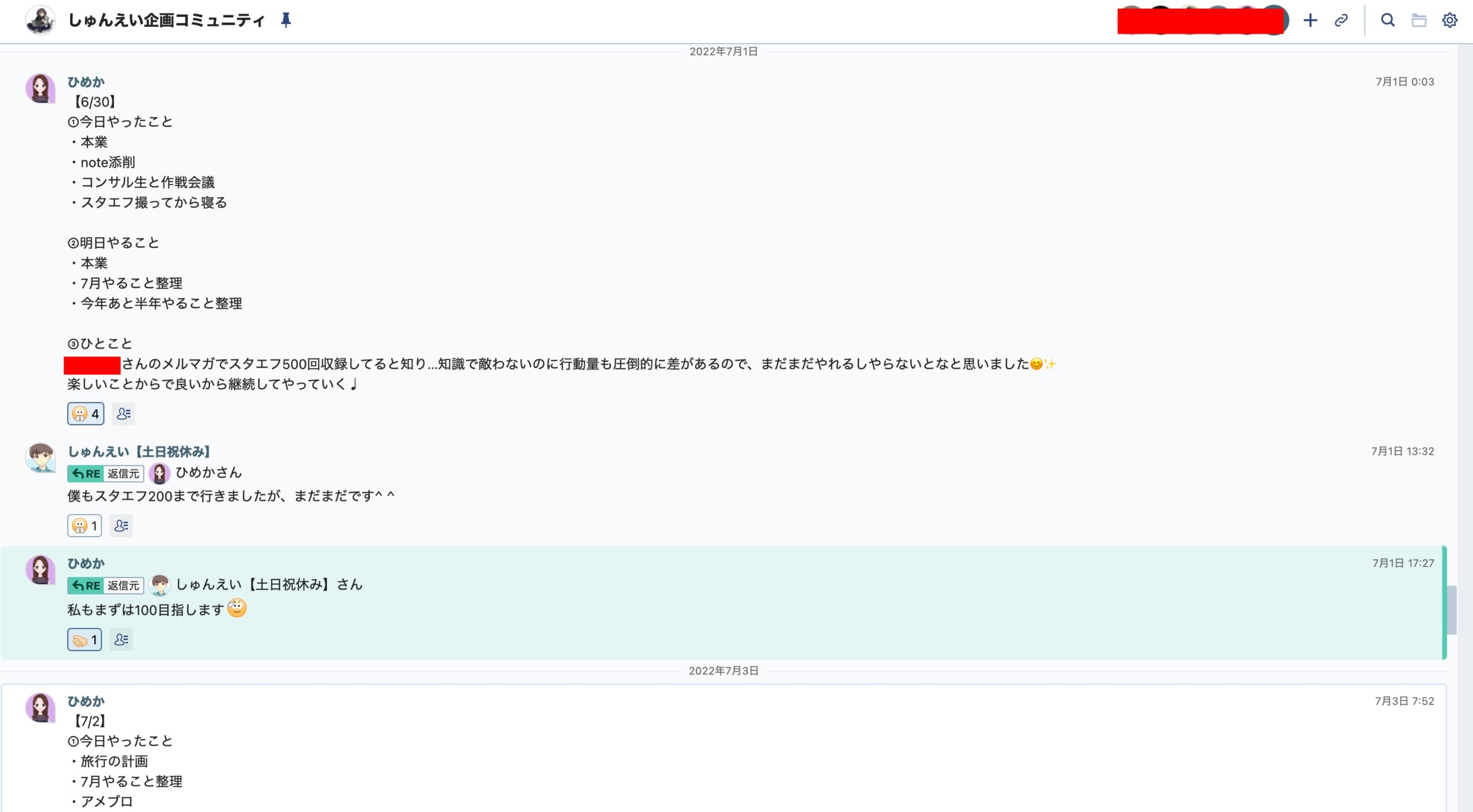Image resolution: width=1473 pixels, height=812 pixels.
Task: Click the group title しゅんえい企画コミュニティ
Action: click(x=166, y=20)
